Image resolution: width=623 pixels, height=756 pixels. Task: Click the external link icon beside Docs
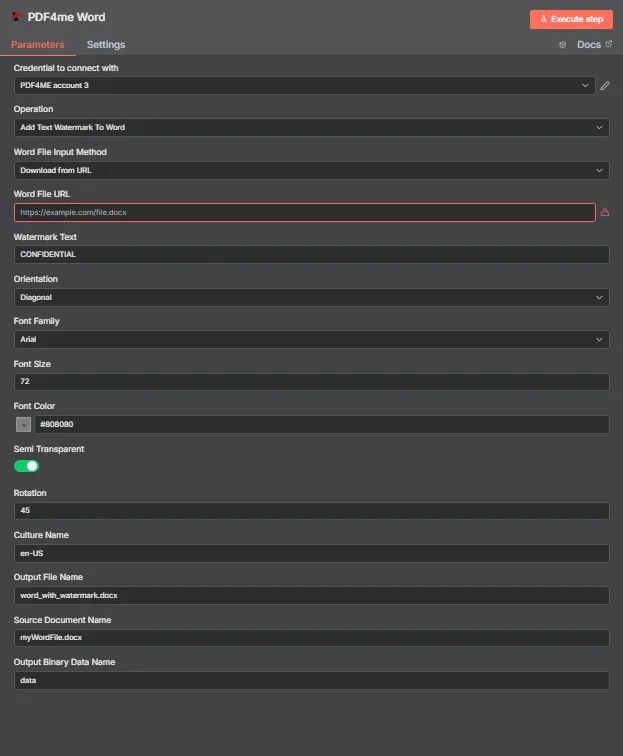tap(609, 44)
